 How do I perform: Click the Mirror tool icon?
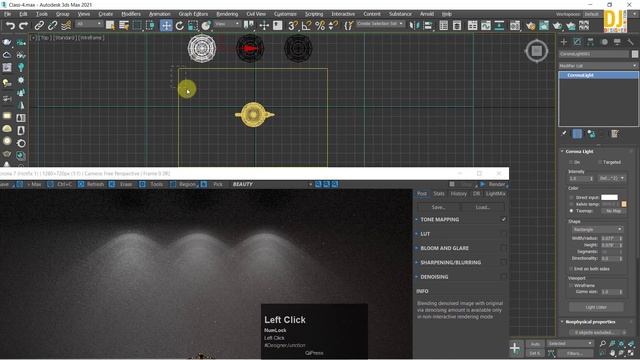(x=414, y=26)
